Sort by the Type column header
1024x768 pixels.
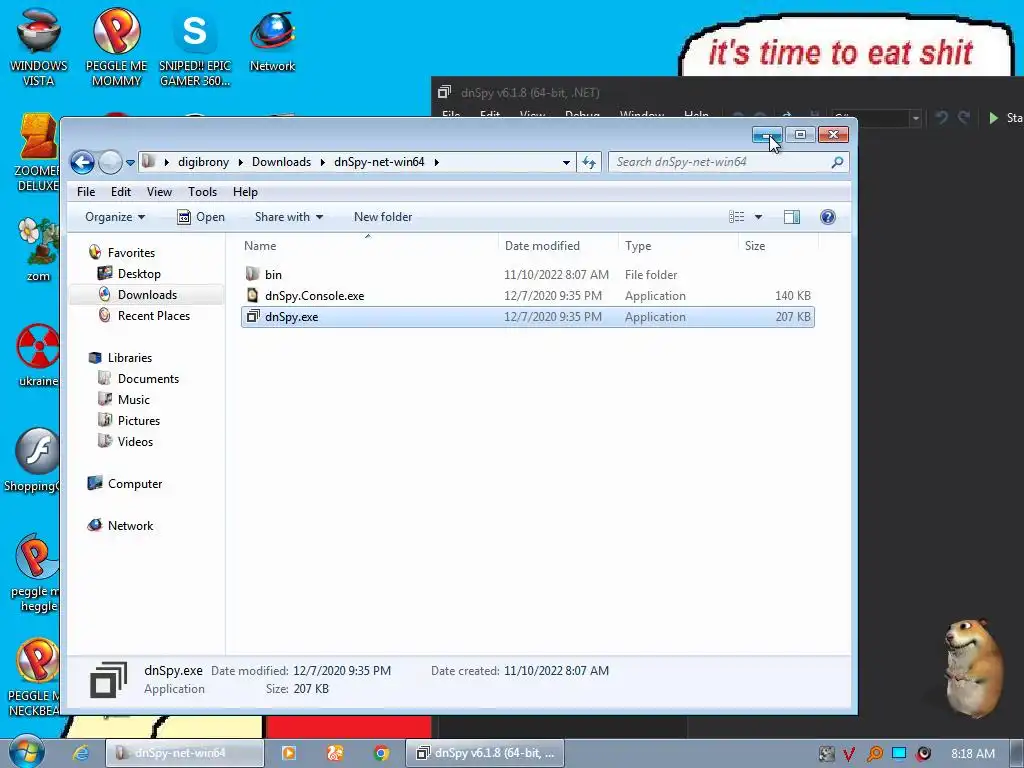638,246
